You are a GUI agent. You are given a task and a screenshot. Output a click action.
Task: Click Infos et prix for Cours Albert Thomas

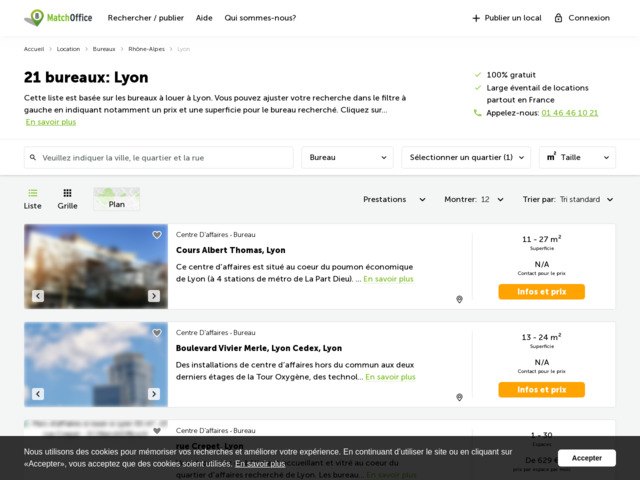(x=541, y=292)
